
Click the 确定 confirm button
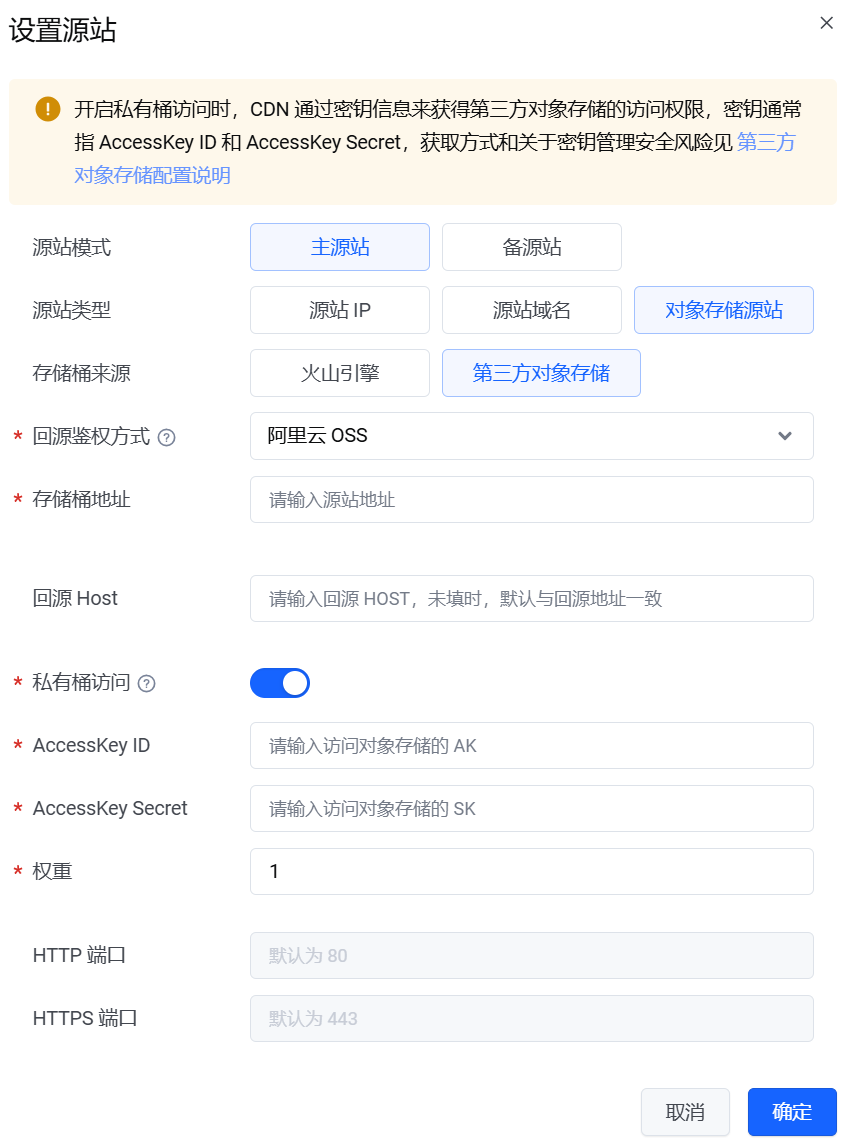pos(792,1112)
